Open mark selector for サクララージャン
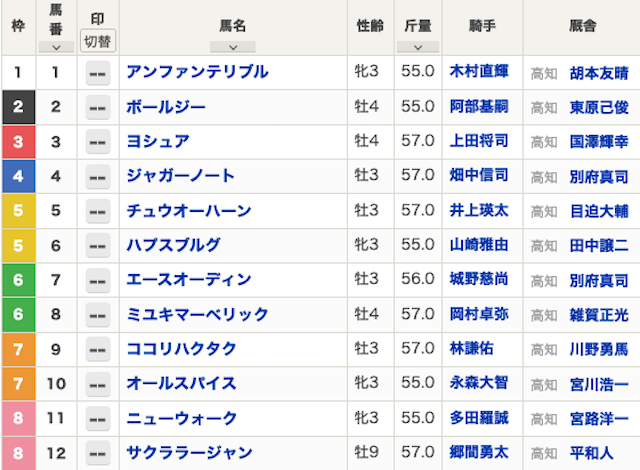Viewport: 640px width, 470px height. click(97, 453)
